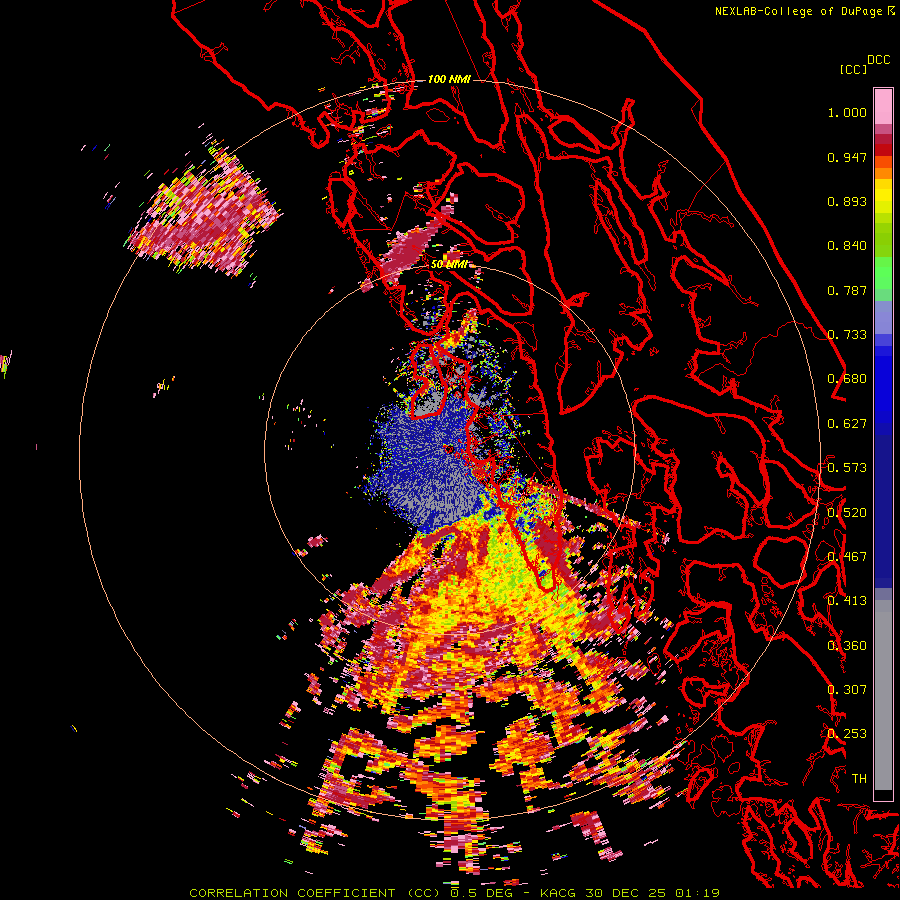Click the 100 NMI range ring label
Viewport: 900px width, 900px height.
[449, 79]
